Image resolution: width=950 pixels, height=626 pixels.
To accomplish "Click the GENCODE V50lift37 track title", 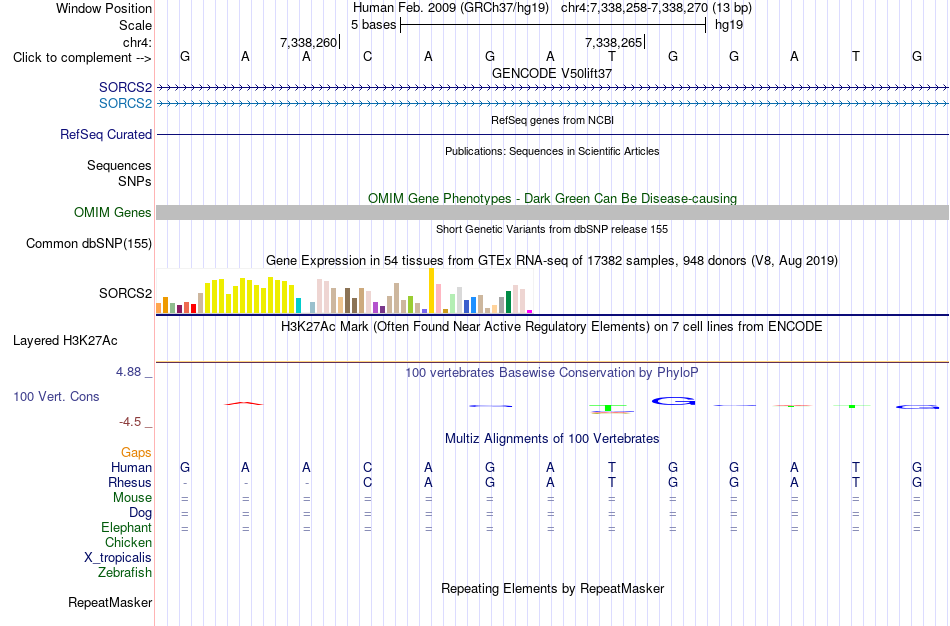I will coord(552,73).
